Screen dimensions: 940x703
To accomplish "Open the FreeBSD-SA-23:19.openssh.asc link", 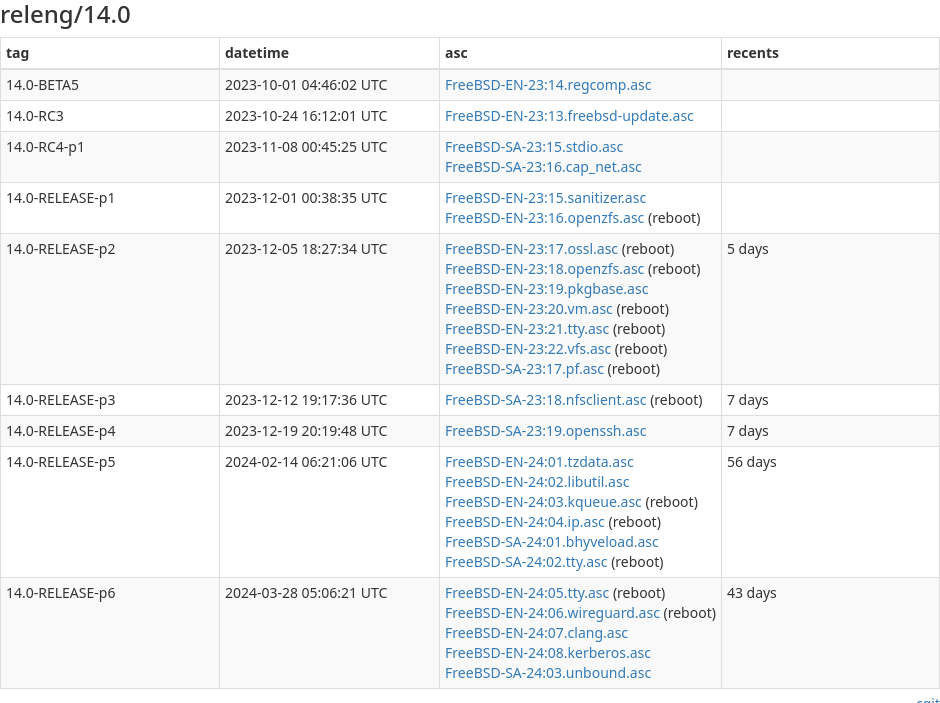I will point(545,431).
